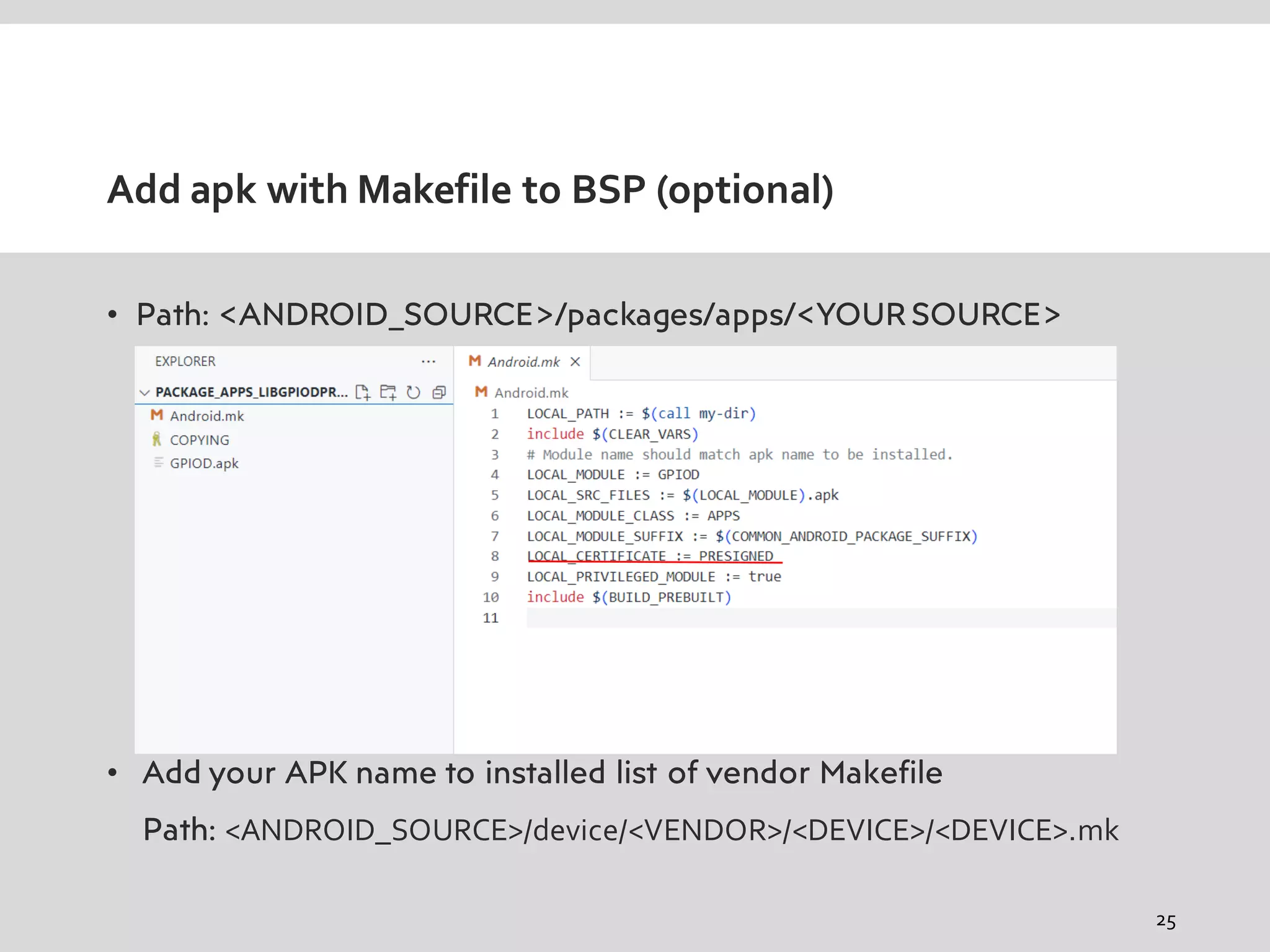Click the LOCAL_PRIVILEGED_MODULE := true line
The image size is (1270, 952).
654,577
